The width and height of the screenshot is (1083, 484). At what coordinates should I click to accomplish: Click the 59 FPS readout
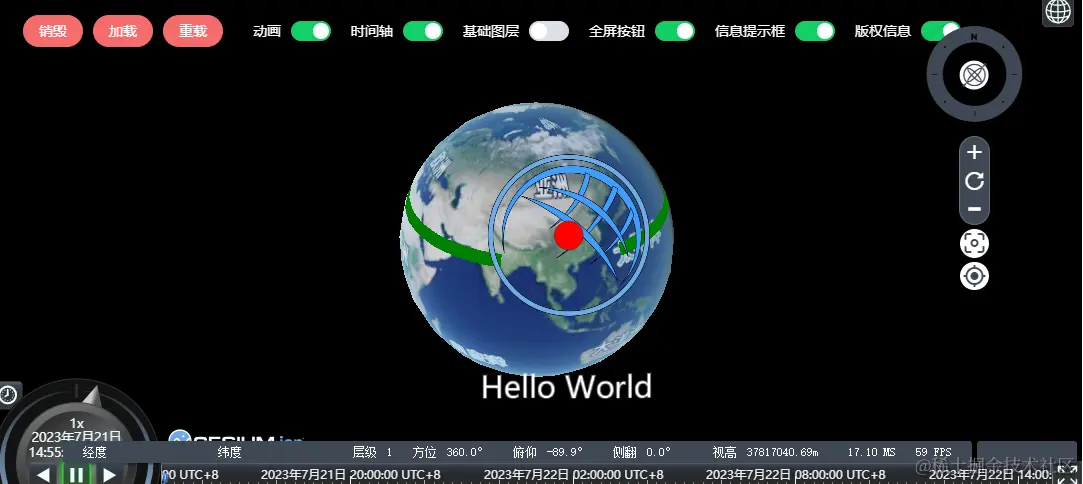[933, 452]
